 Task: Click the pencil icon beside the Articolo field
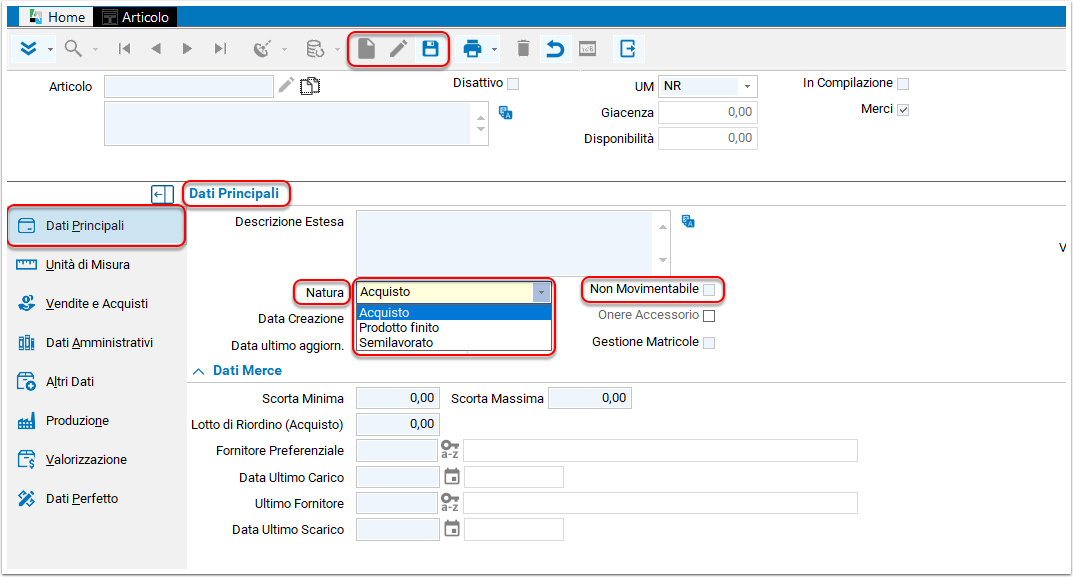point(286,86)
